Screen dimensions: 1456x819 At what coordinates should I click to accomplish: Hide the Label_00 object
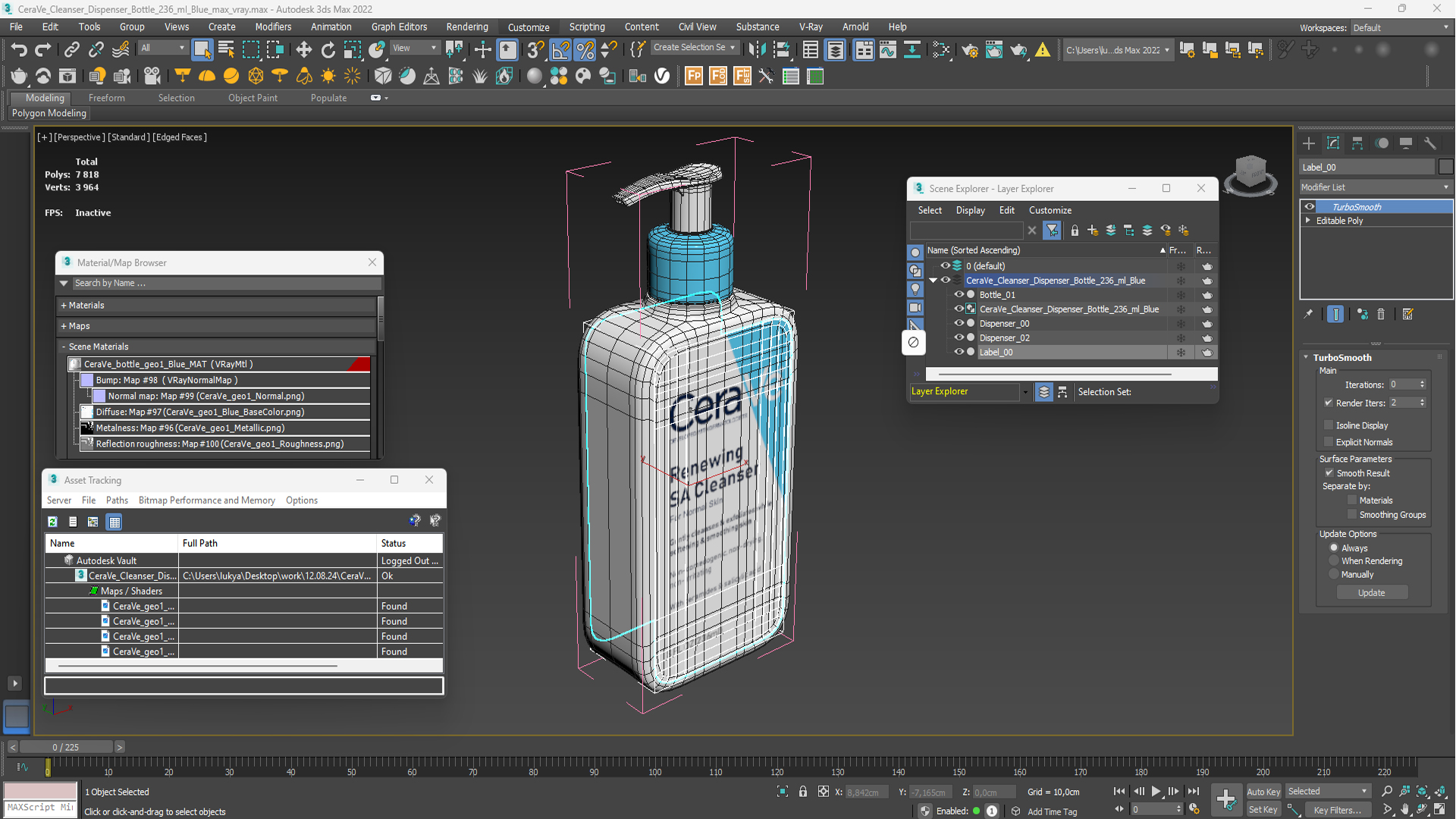coord(959,353)
